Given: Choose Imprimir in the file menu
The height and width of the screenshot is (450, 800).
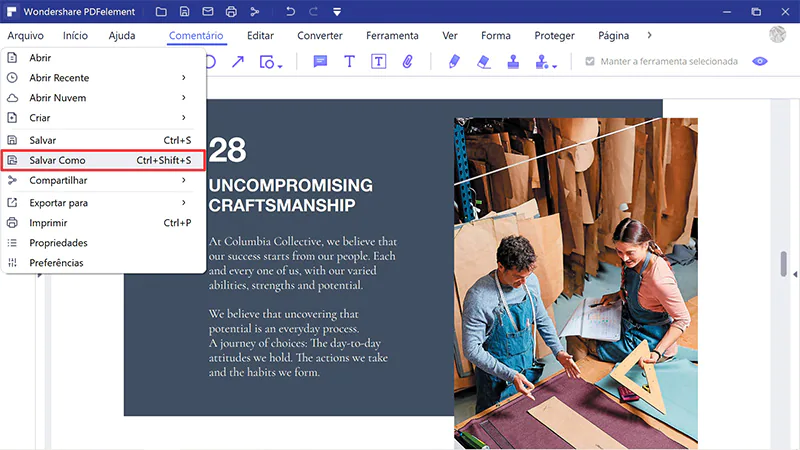Looking at the screenshot, I should point(103,222).
